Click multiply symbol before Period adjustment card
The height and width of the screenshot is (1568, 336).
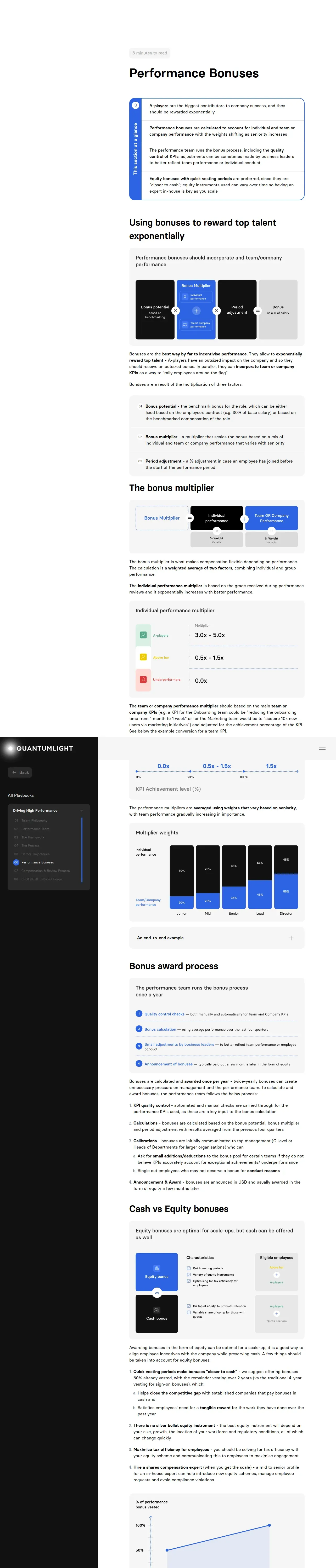coord(216,310)
